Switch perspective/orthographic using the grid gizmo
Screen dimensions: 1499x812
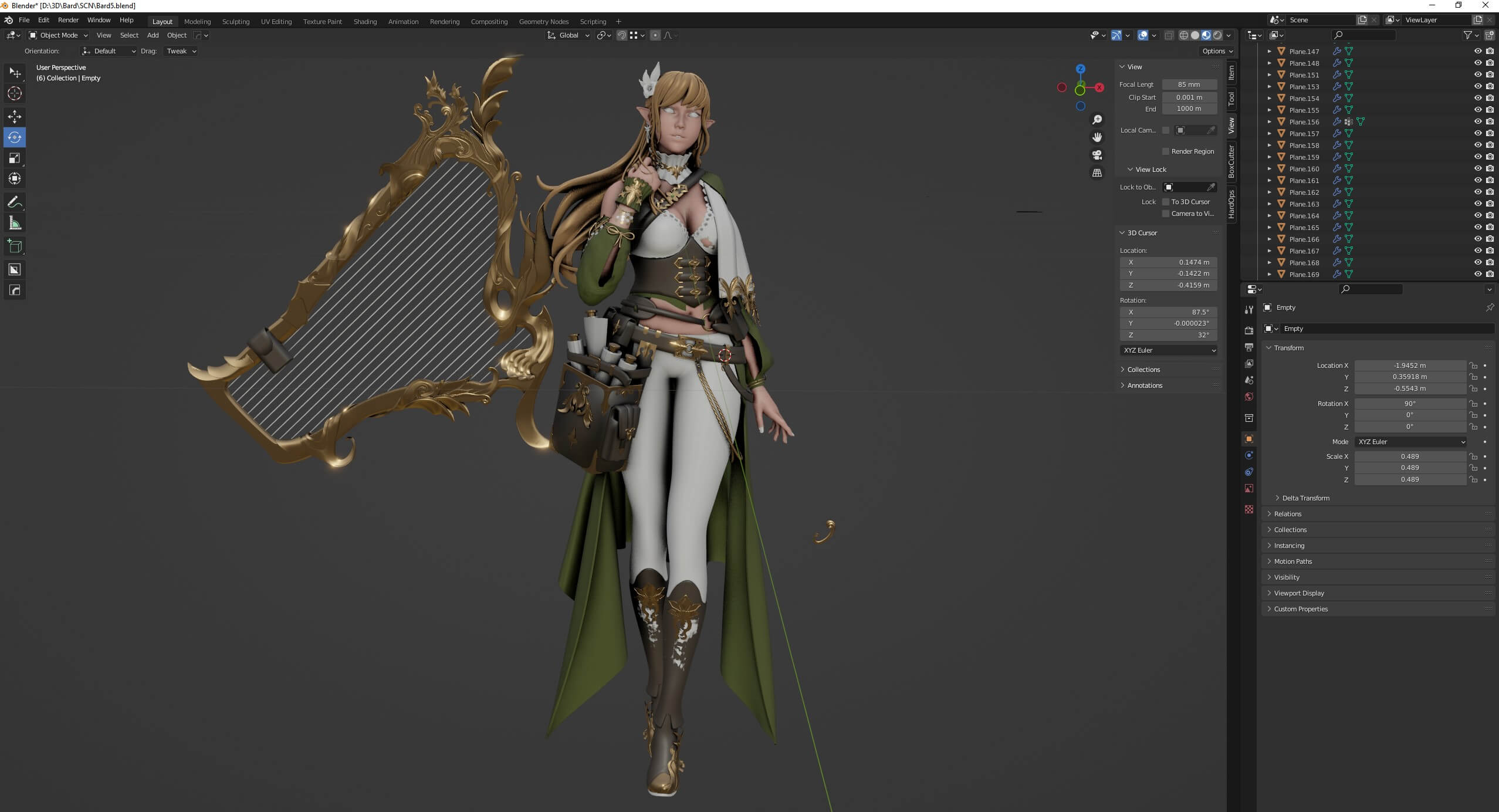pos(1097,173)
